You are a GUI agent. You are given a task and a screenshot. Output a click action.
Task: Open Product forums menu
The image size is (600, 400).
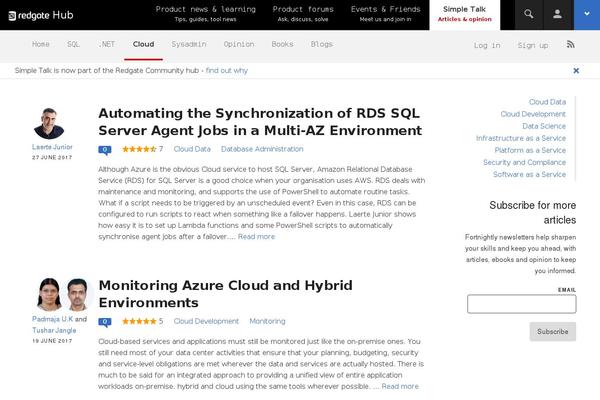pyautogui.click(x=303, y=14)
